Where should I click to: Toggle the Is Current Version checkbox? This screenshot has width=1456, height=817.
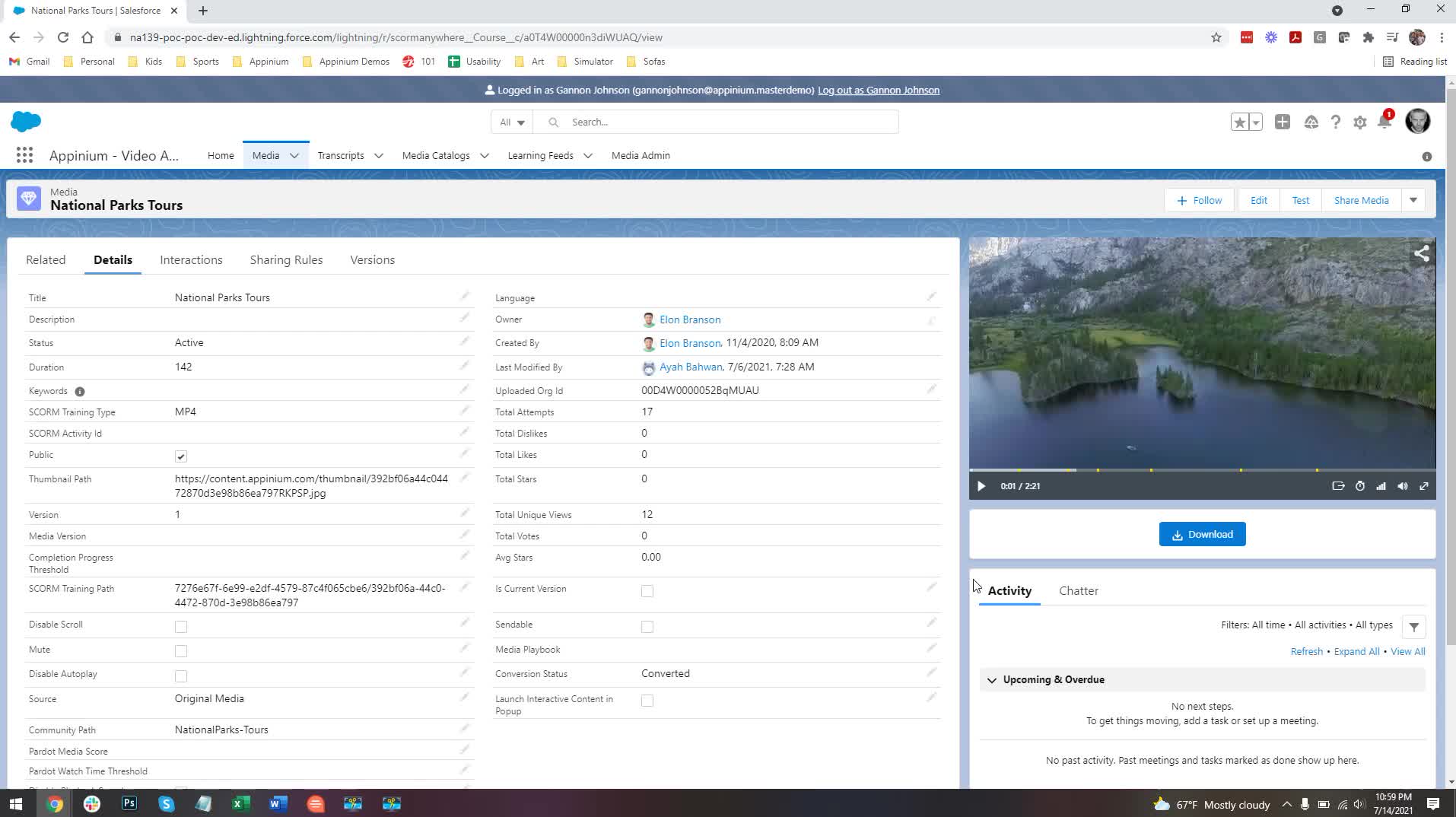click(647, 591)
